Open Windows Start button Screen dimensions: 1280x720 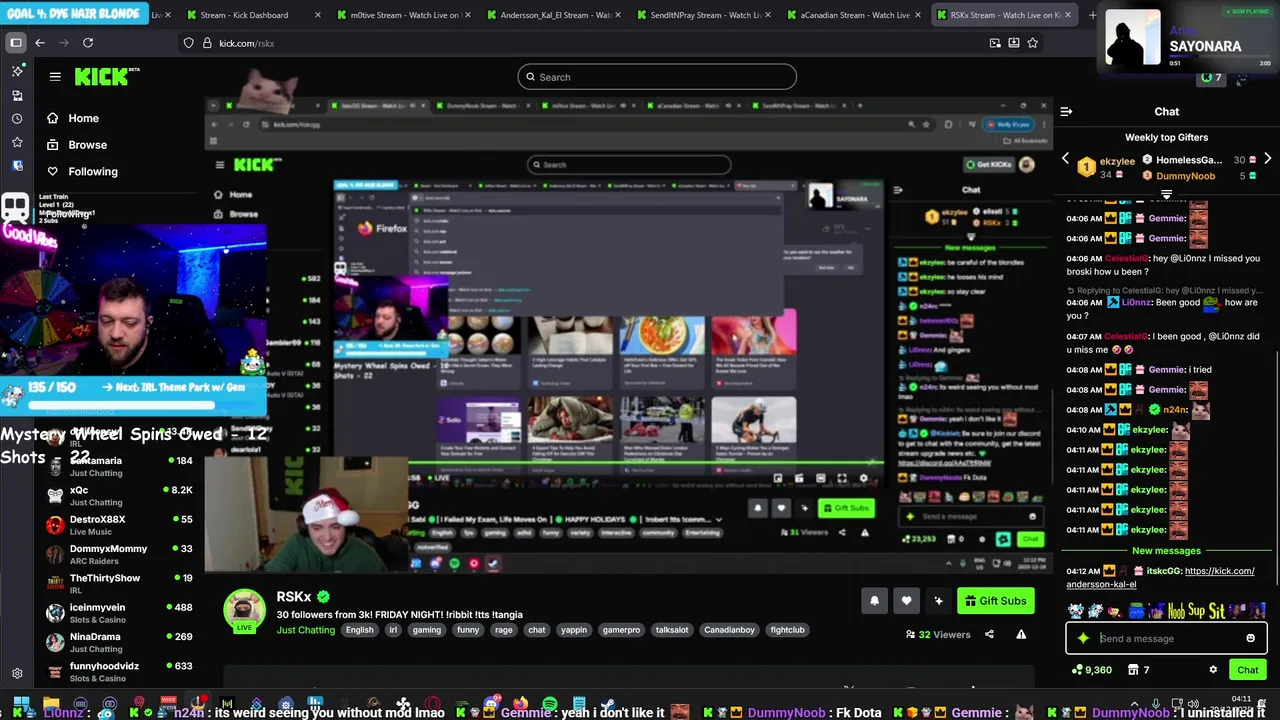[20, 705]
